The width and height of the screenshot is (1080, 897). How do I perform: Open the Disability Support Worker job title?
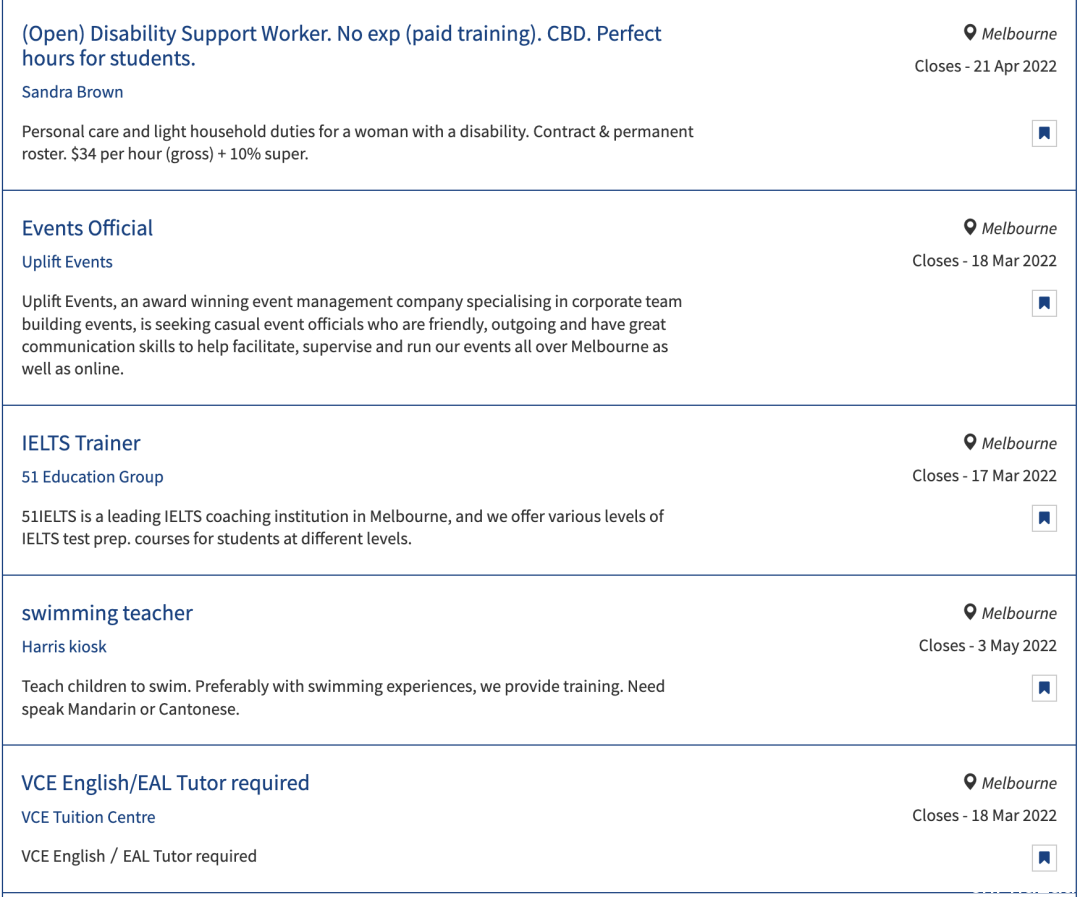point(341,45)
